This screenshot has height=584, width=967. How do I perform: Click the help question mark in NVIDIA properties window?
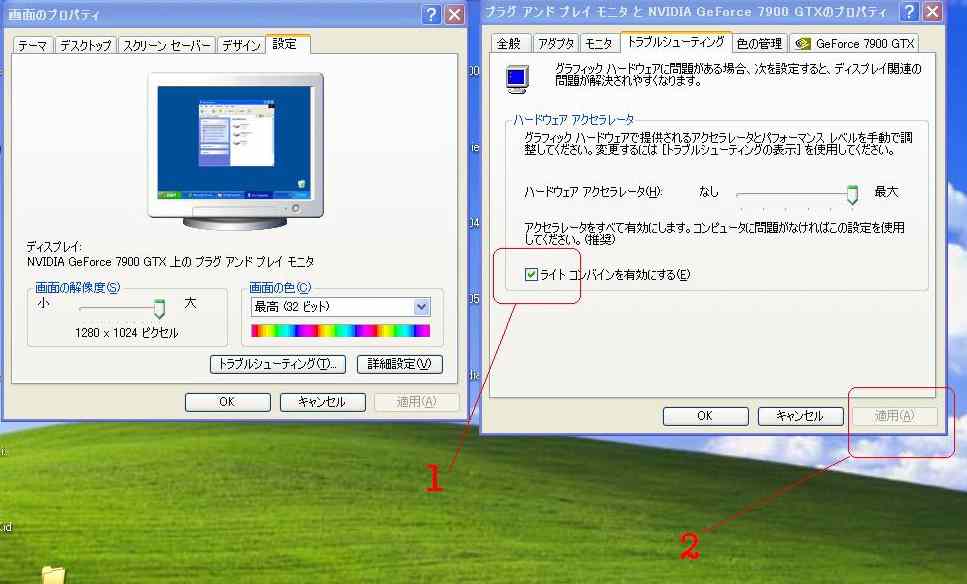(909, 11)
